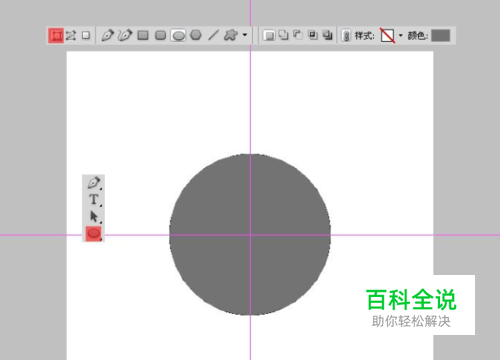
Task: Select the Ellipse tool in tool panel
Action: click(94, 233)
